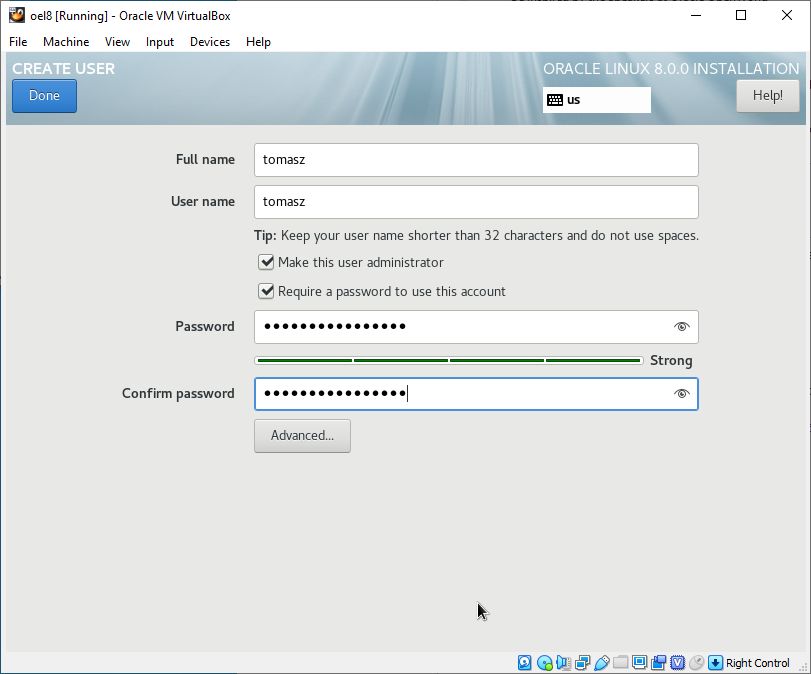Screen dimensions: 811x674
Task: Click the audio status icon
Action: 563,663
